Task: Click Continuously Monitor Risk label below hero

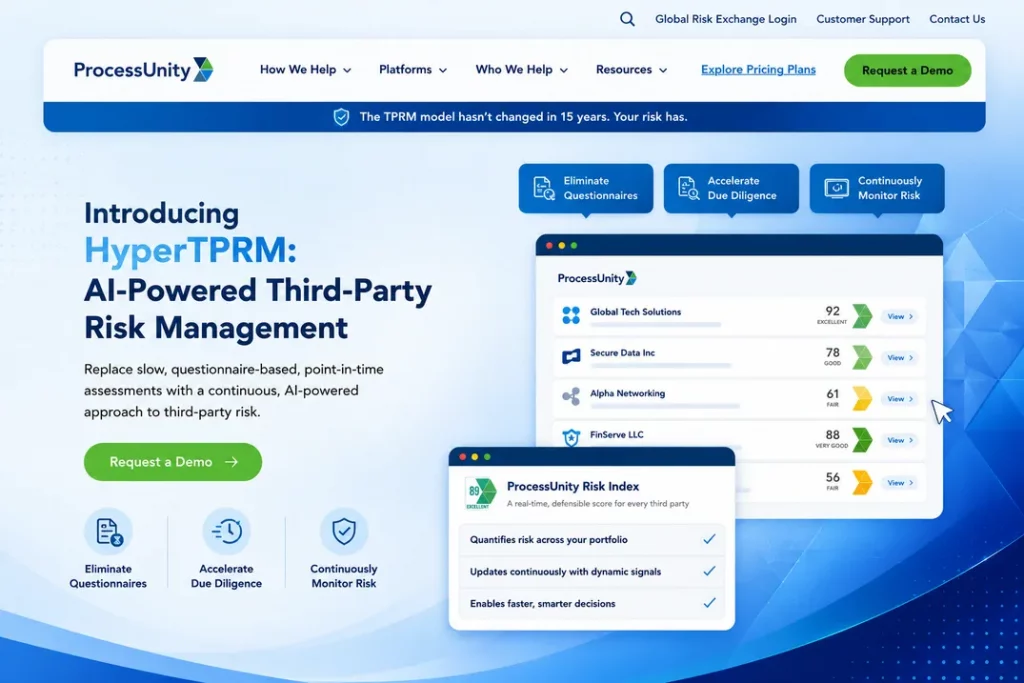Action: click(x=344, y=576)
